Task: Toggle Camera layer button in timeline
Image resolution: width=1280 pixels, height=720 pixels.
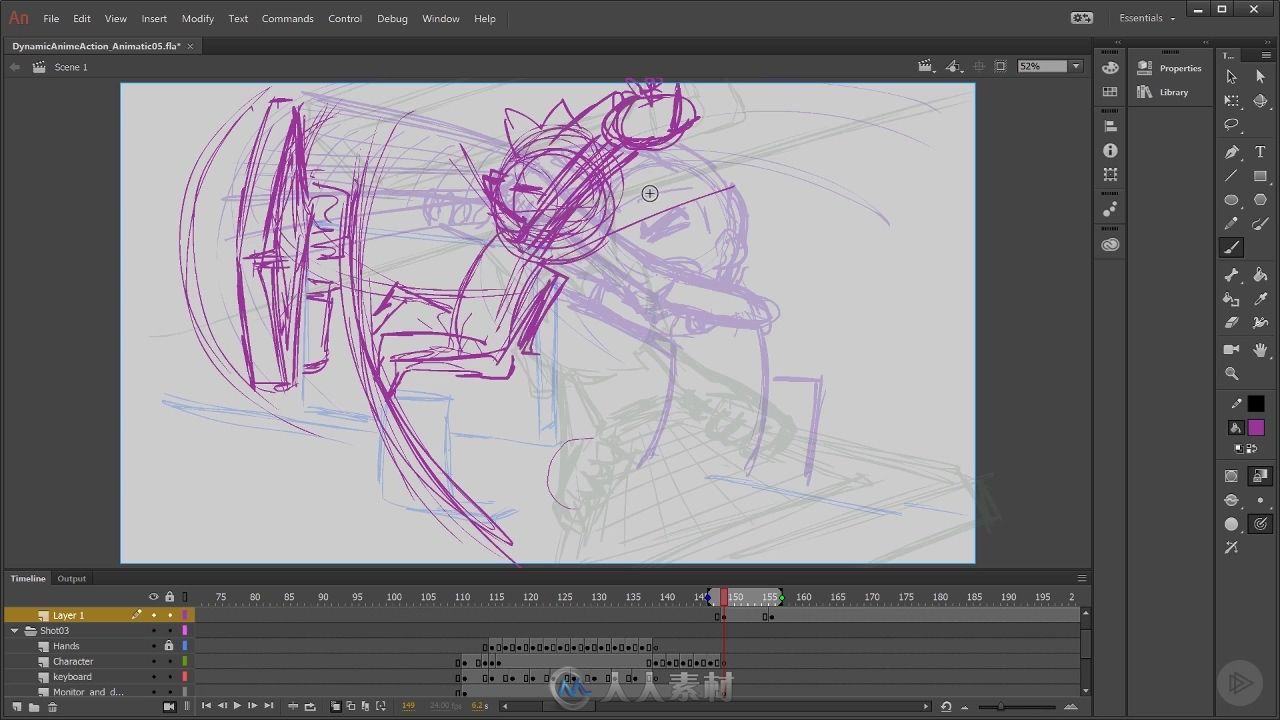Action: pyautogui.click(x=169, y=706)
